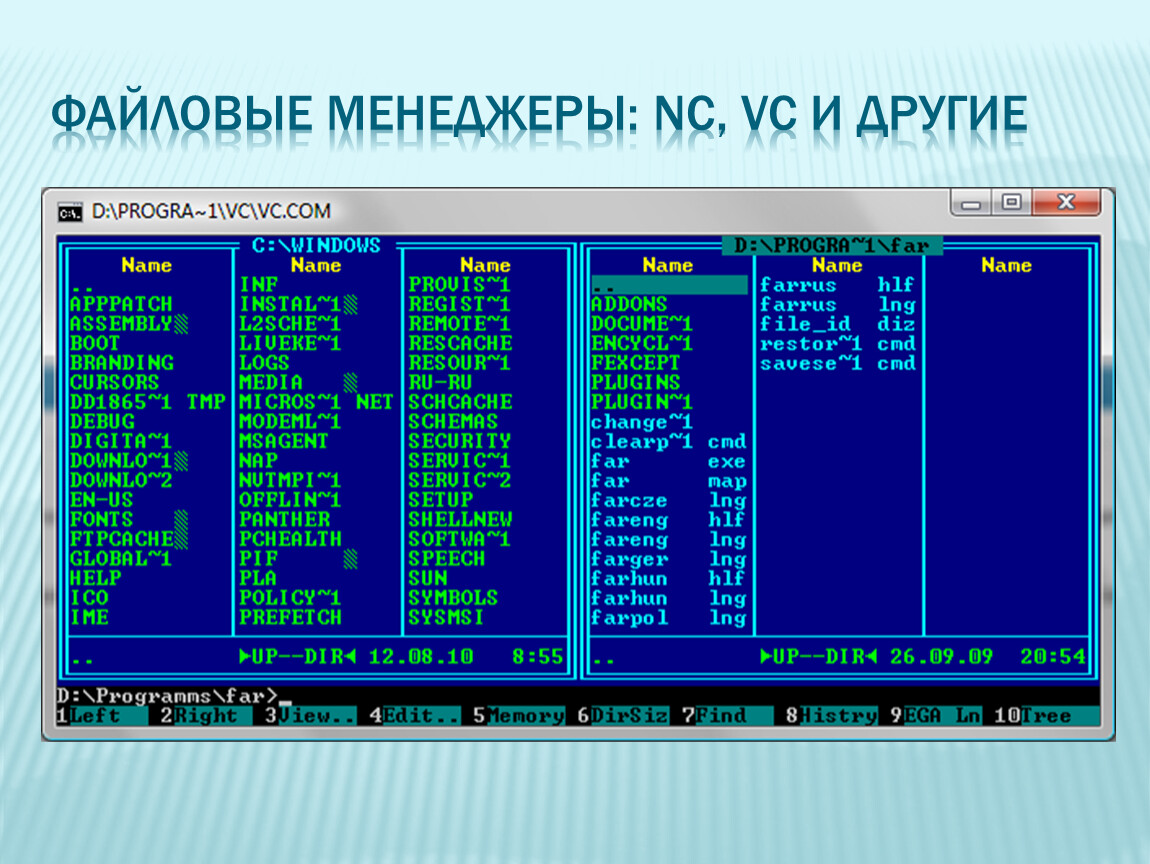Viewport: 1150px width, 864px height.
Task: Select the far exe file
Action: pos(669,461)
